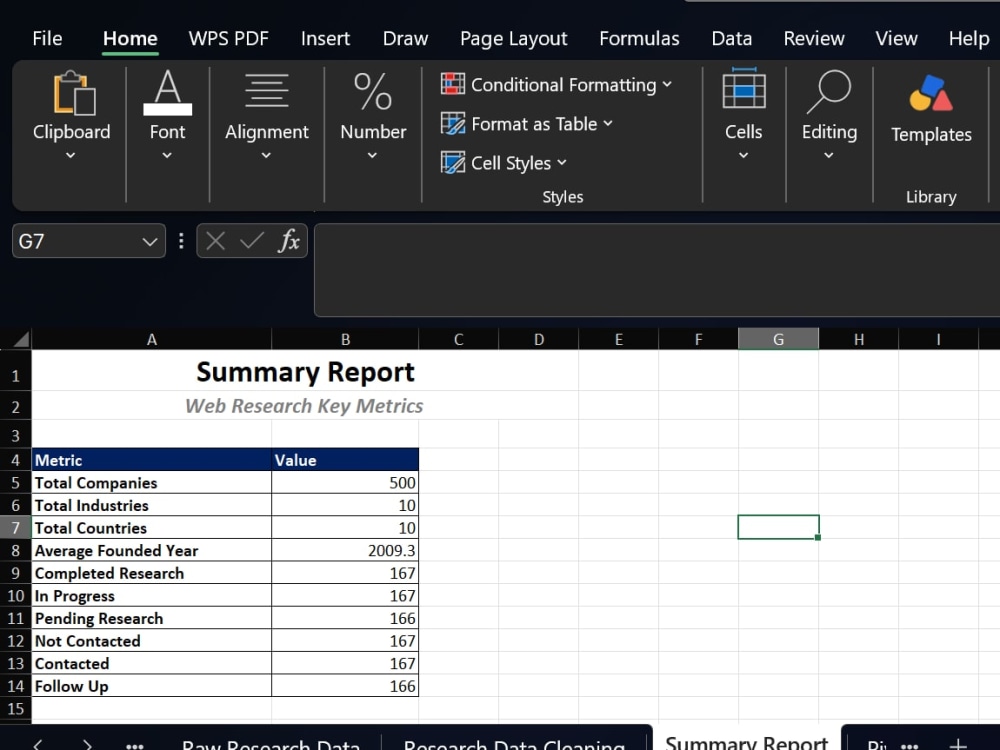The height and width of the screenshot is (750, 1000).
Task: Select column A header
Action: point(152,339)
